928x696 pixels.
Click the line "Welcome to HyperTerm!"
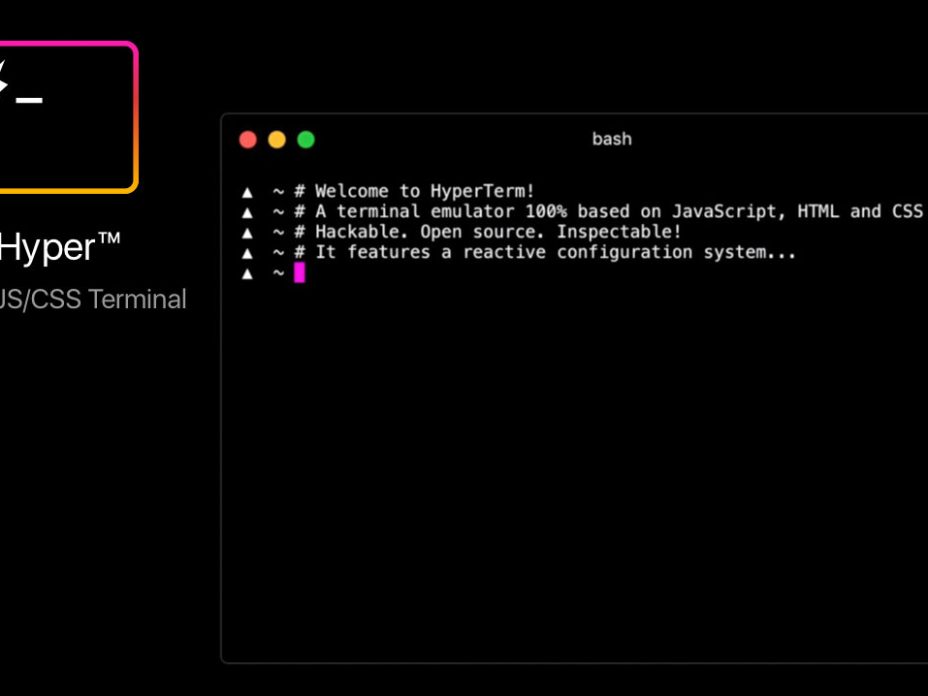point(424,191)
